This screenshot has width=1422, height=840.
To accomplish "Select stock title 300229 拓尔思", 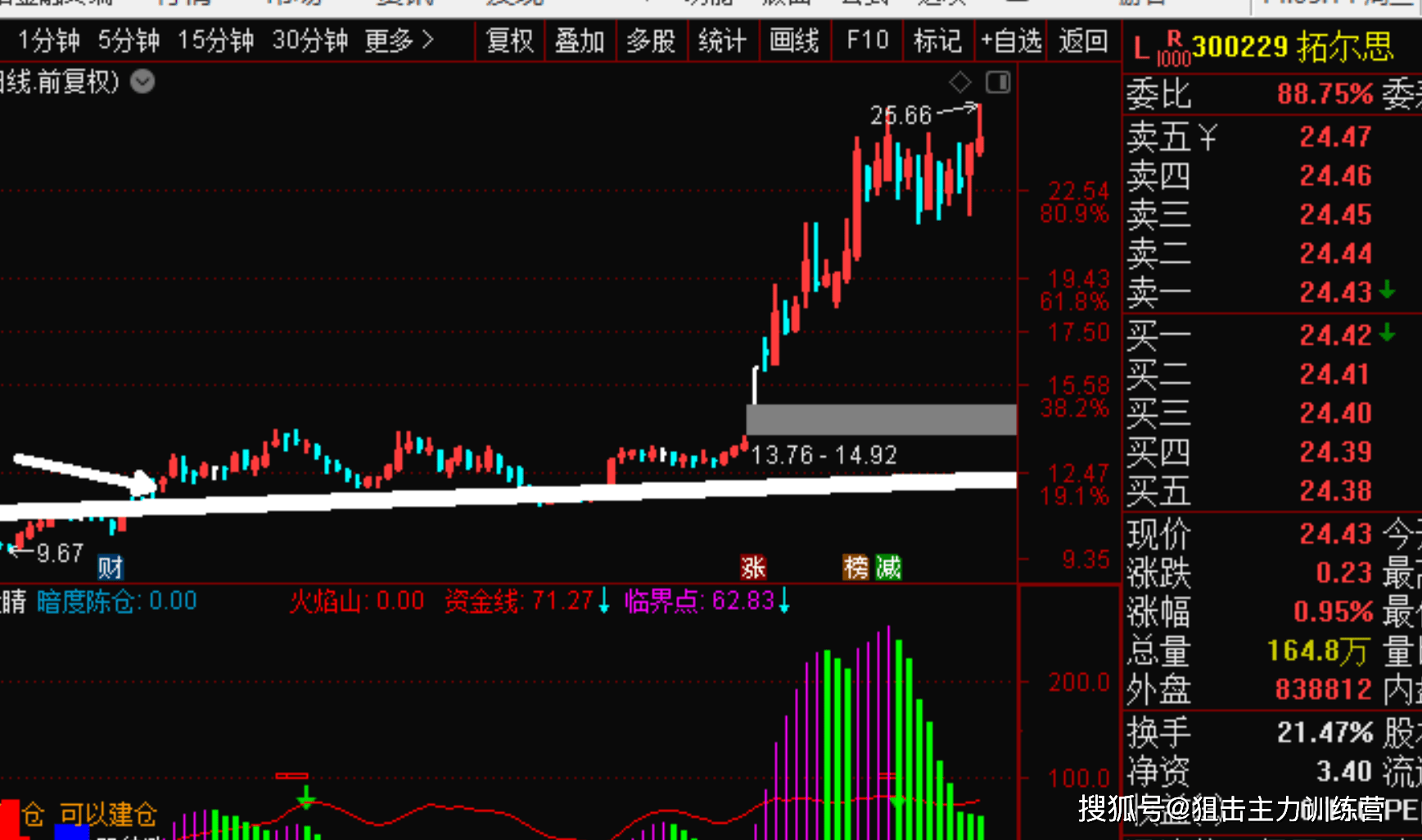I will point(1293,47).
